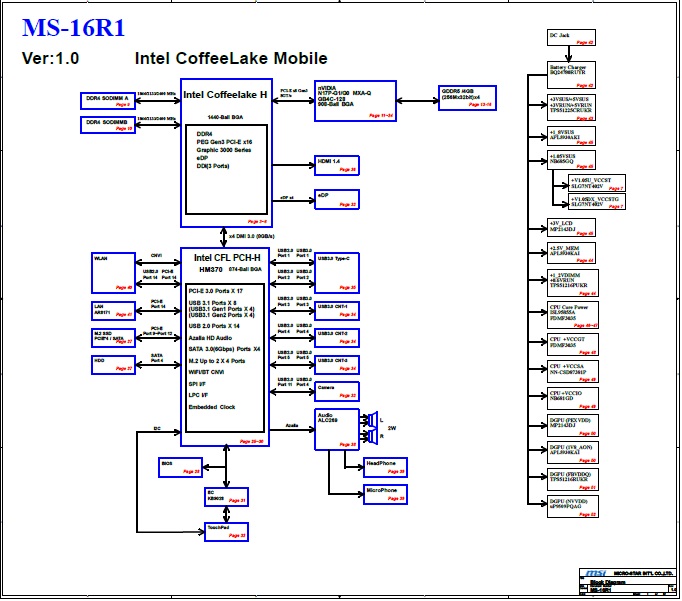682x601 pixels.
Task: Click the MS-16R1 title text
Action: [74, 28]
